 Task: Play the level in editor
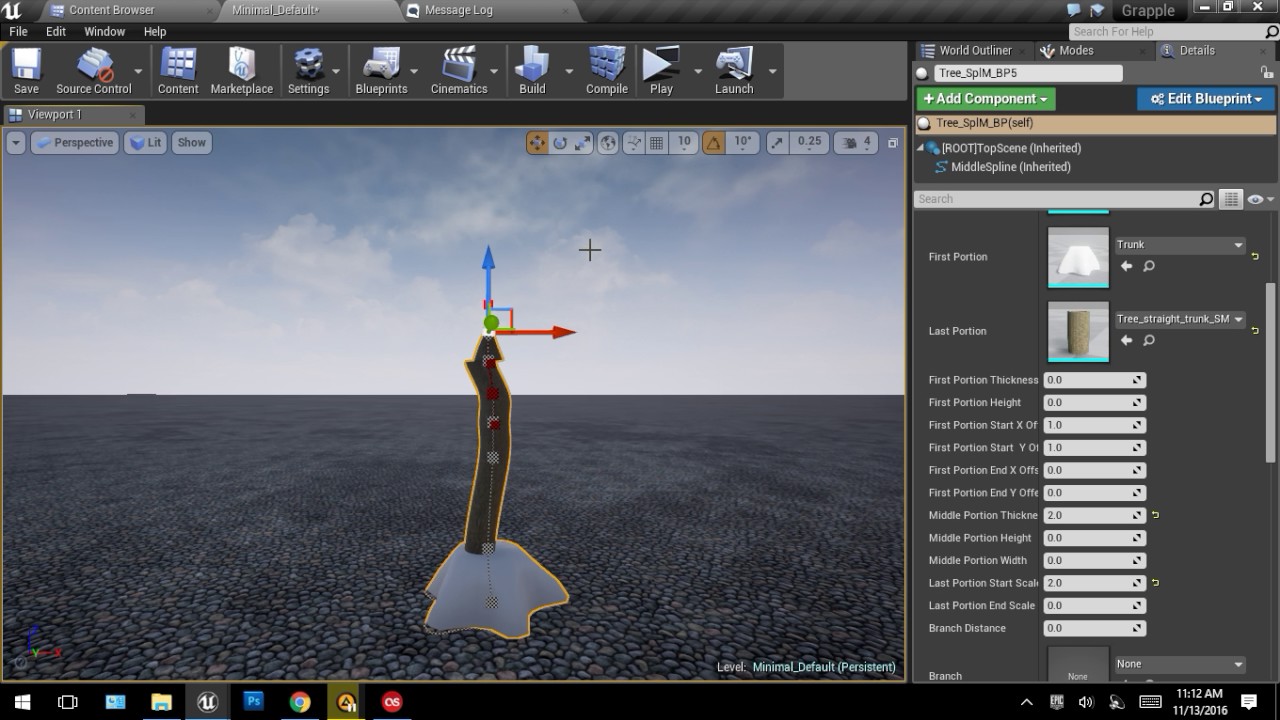coord(661,71)
